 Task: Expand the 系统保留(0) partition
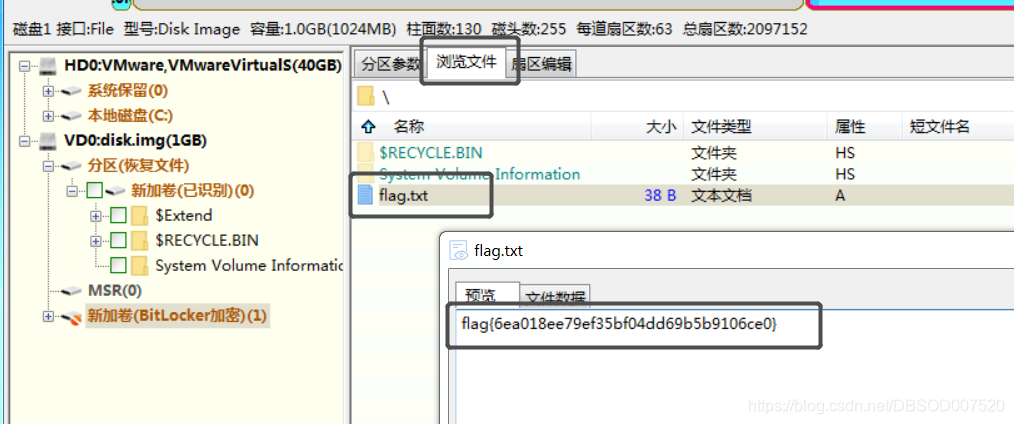[x=48, y=90]
